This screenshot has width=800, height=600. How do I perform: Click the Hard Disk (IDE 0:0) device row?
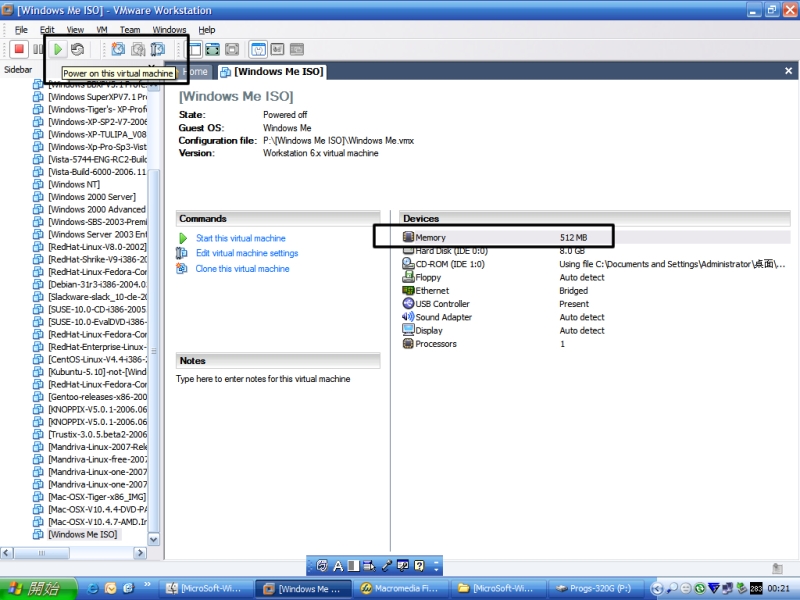[x=596, y=251]
